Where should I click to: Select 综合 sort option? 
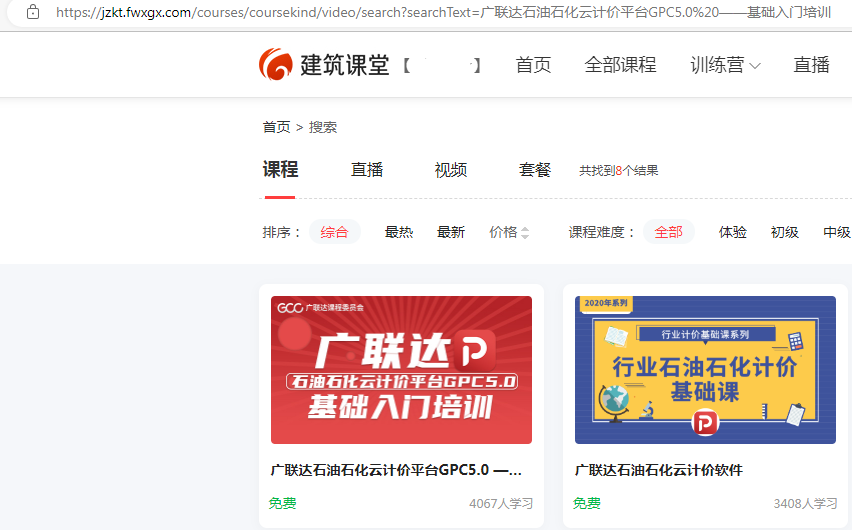click(334, 232)
